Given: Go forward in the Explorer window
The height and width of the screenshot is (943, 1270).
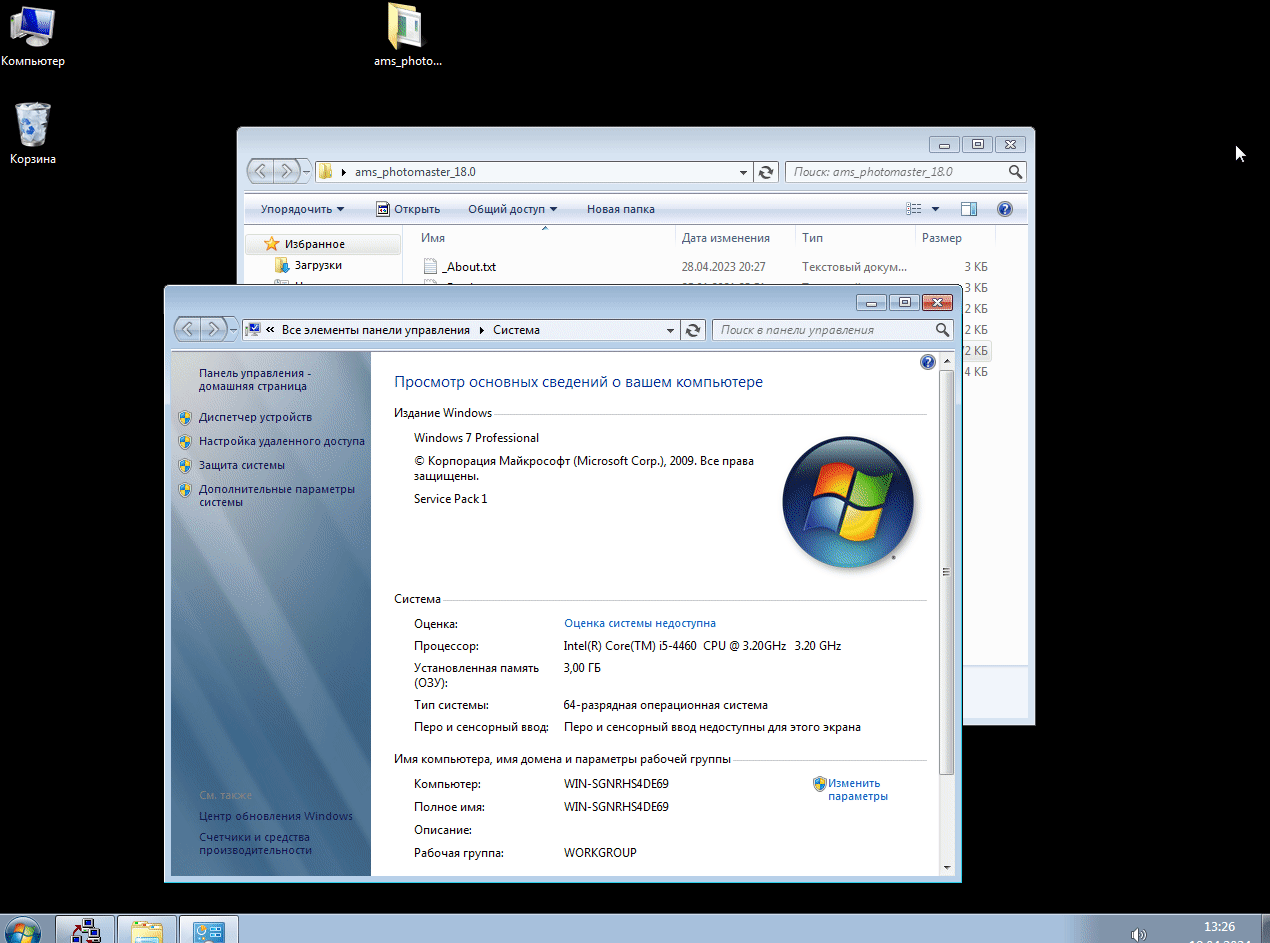Looking at the screenshot, I should tap(286, 172).
